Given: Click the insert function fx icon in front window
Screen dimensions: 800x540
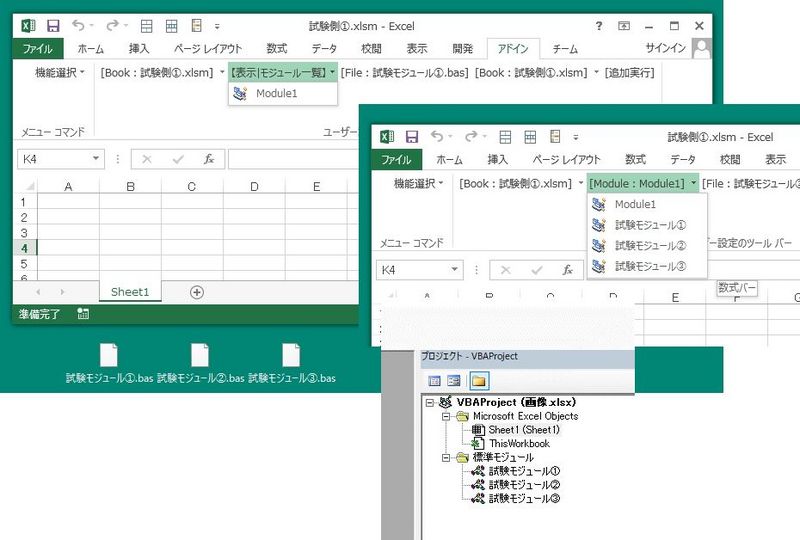Looking at the screenshot, I should [x=567, y=270].
